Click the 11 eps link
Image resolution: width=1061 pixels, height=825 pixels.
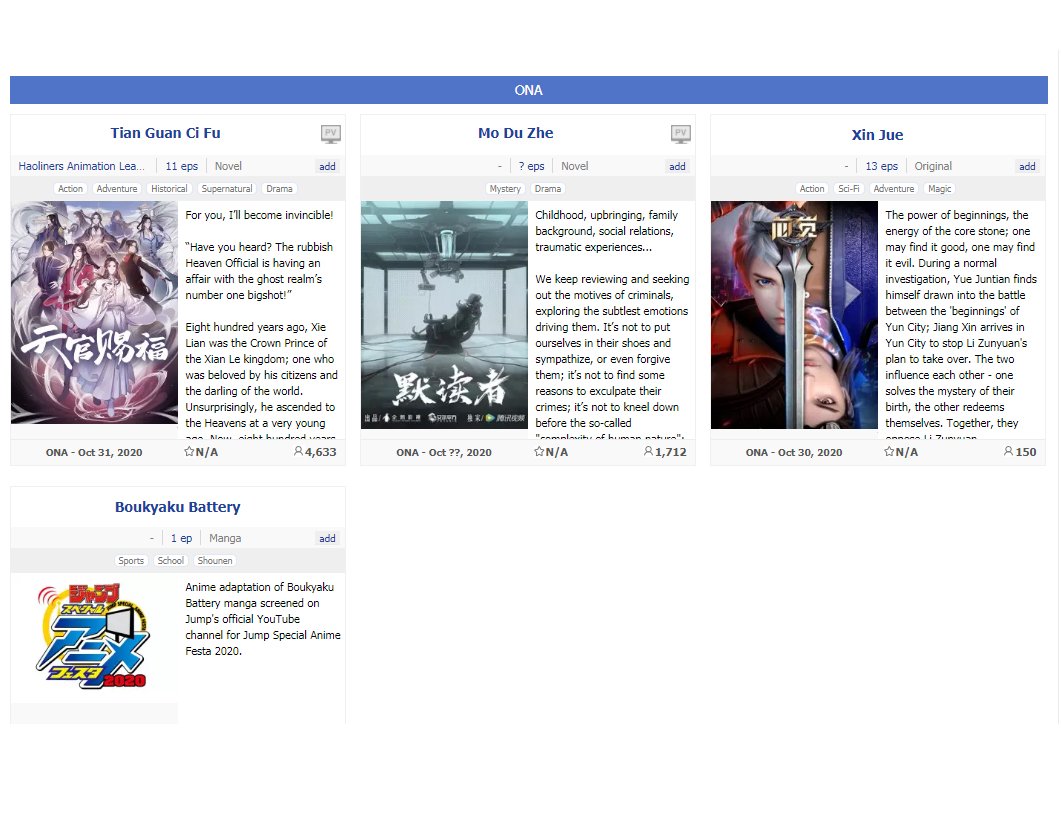(182, 166)
